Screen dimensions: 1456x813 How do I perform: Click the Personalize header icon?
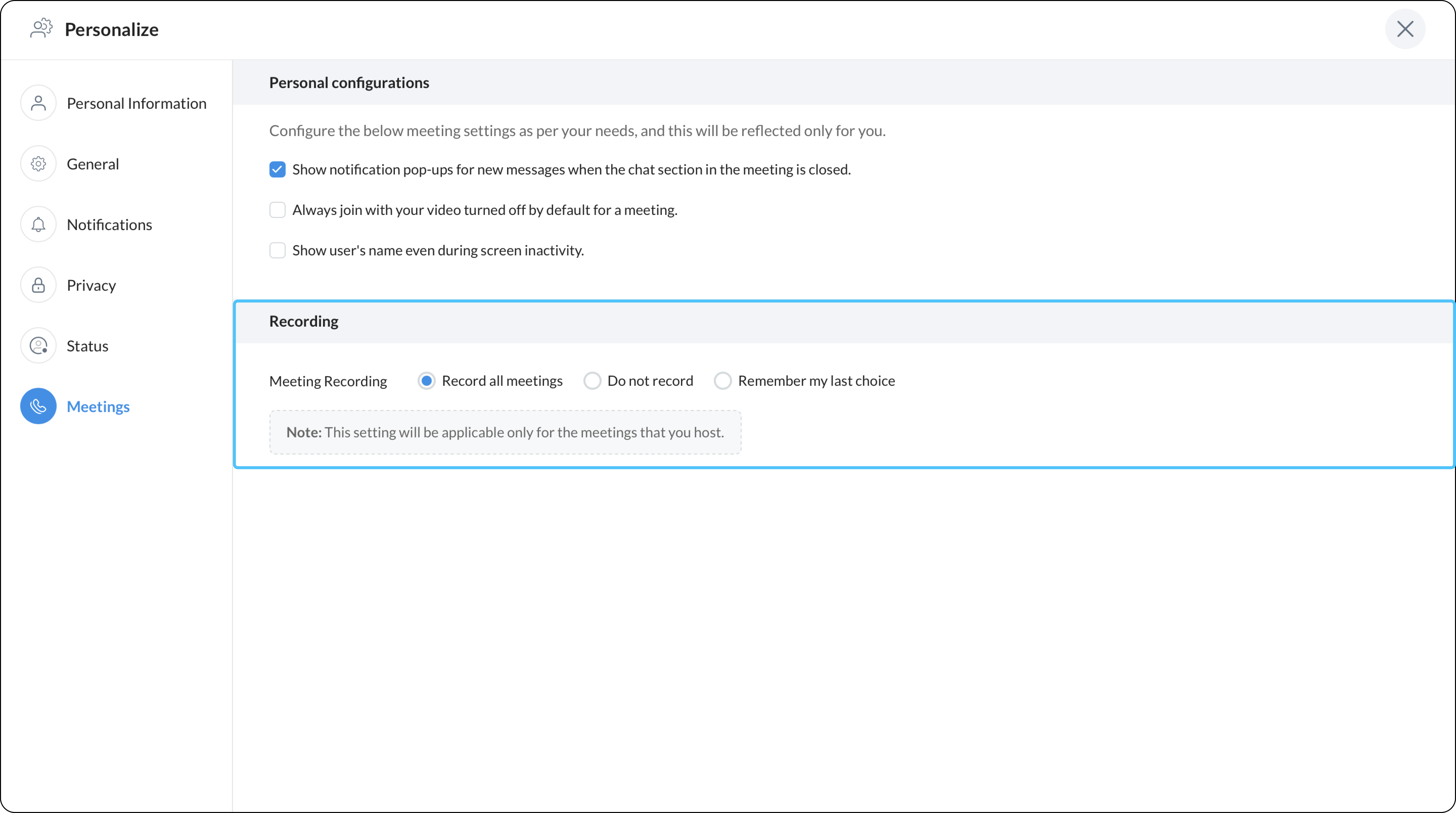click(x=41, y=29)
